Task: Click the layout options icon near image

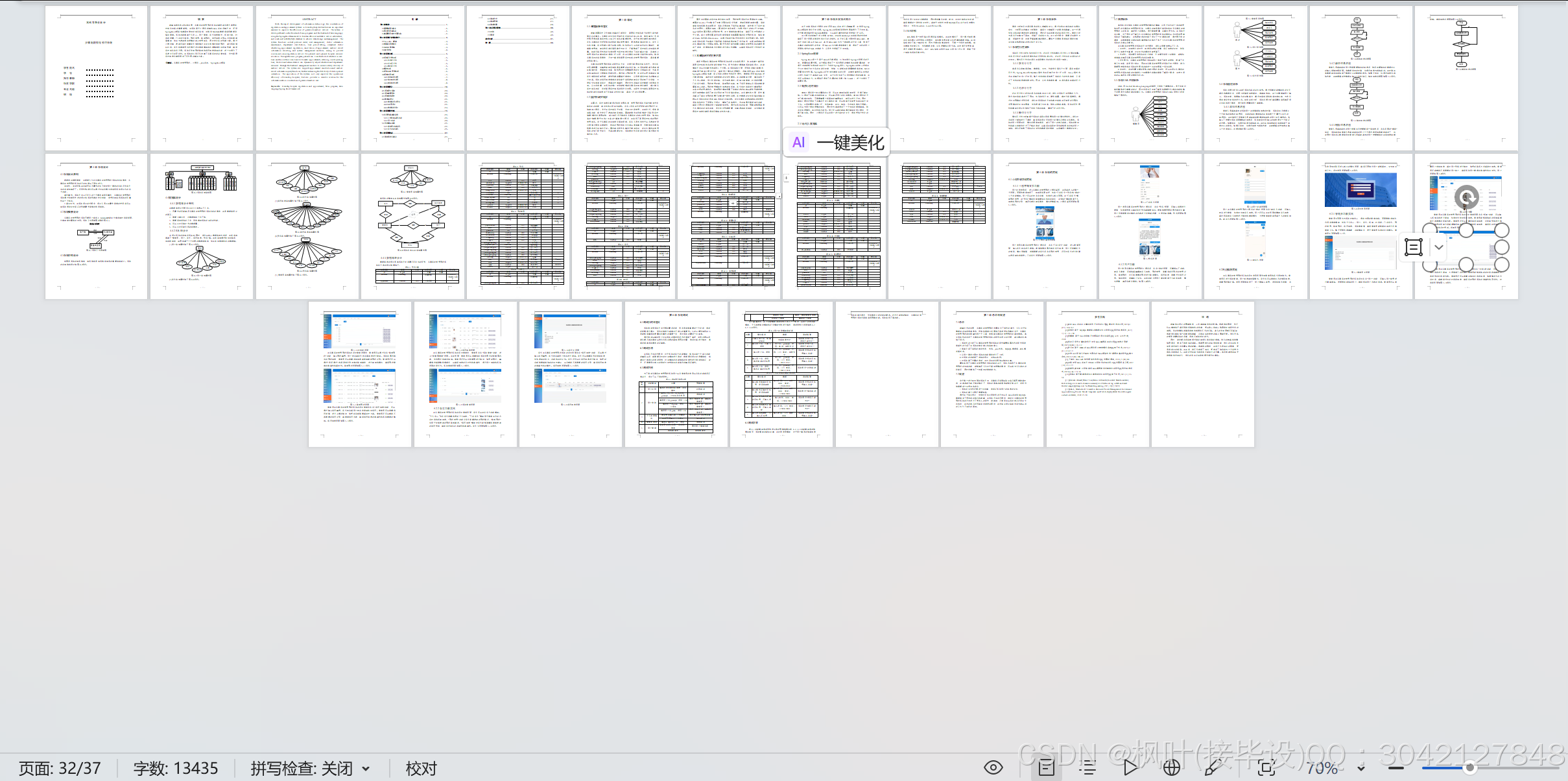Action: pyautogui.click(x=1414, y=247)
